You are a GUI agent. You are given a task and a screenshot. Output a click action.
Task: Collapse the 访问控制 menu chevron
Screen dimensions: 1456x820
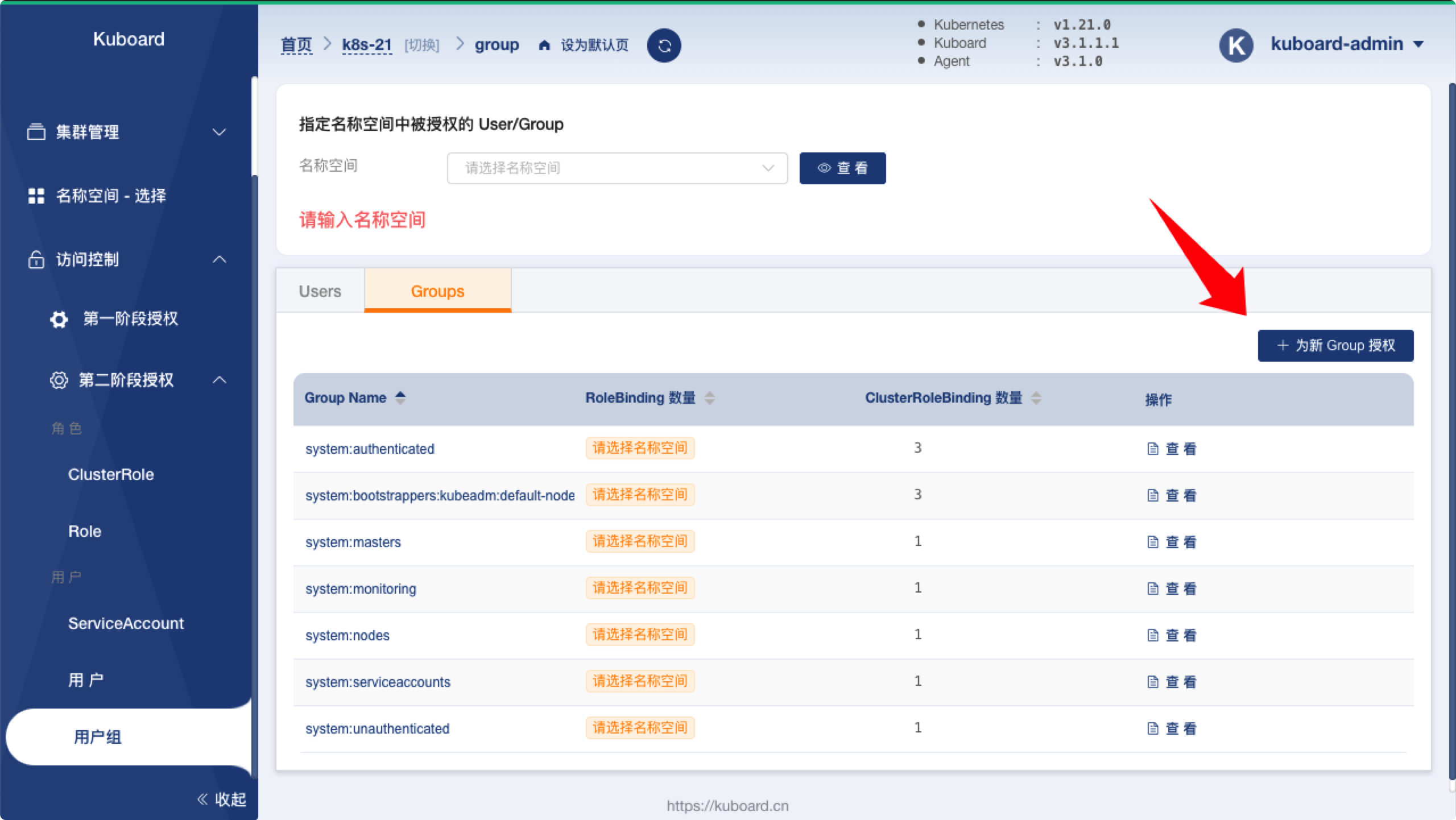click(220, 259)
